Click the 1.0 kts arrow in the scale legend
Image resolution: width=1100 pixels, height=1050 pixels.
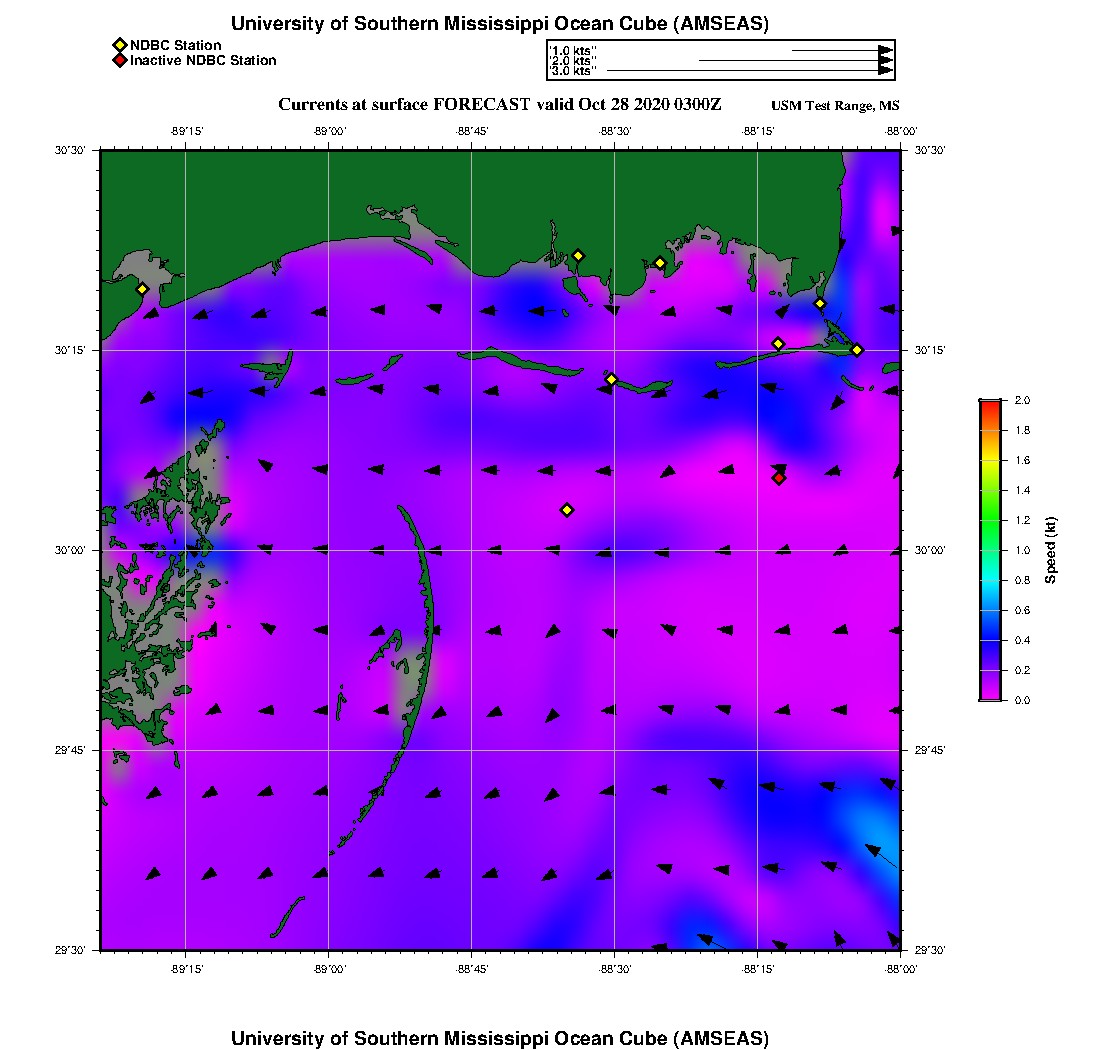[840, 50]
